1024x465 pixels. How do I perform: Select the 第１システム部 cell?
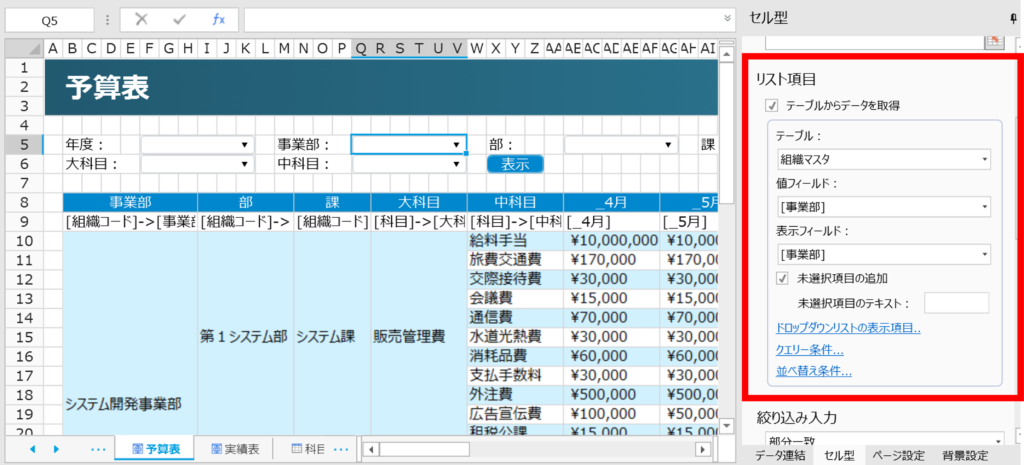coord(246,337)
